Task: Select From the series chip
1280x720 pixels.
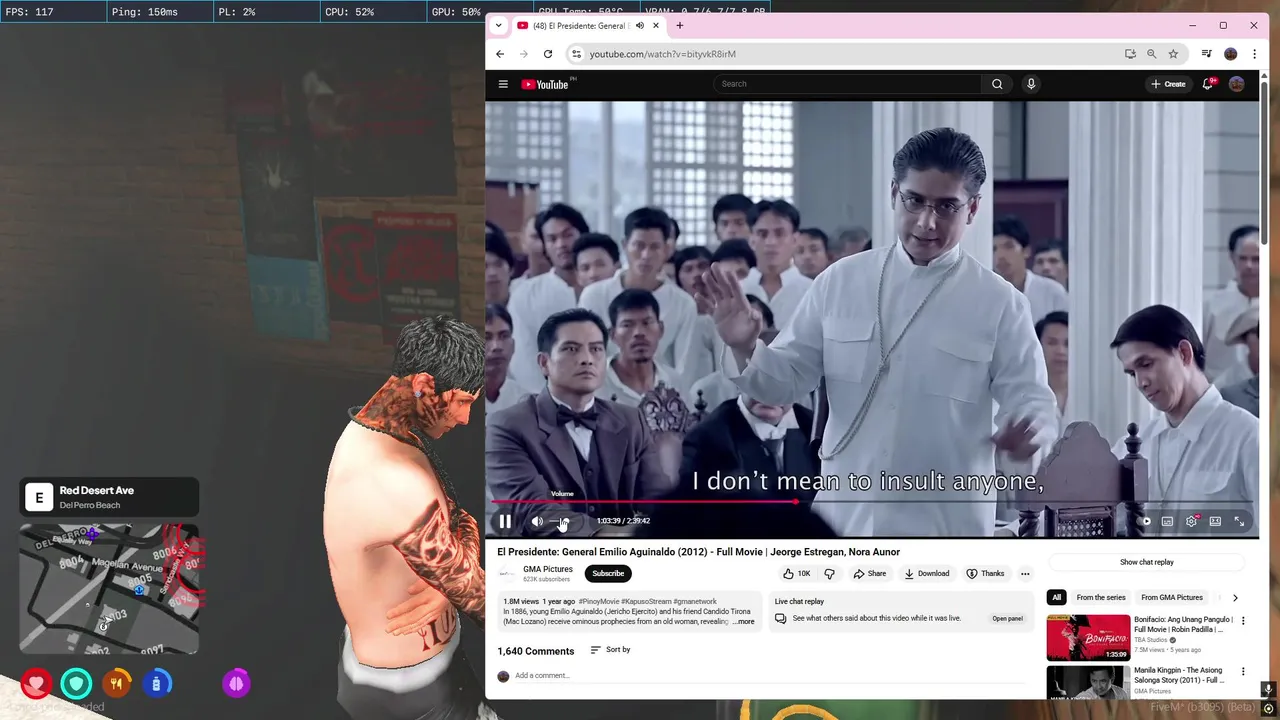Action: pos(1101,597)
